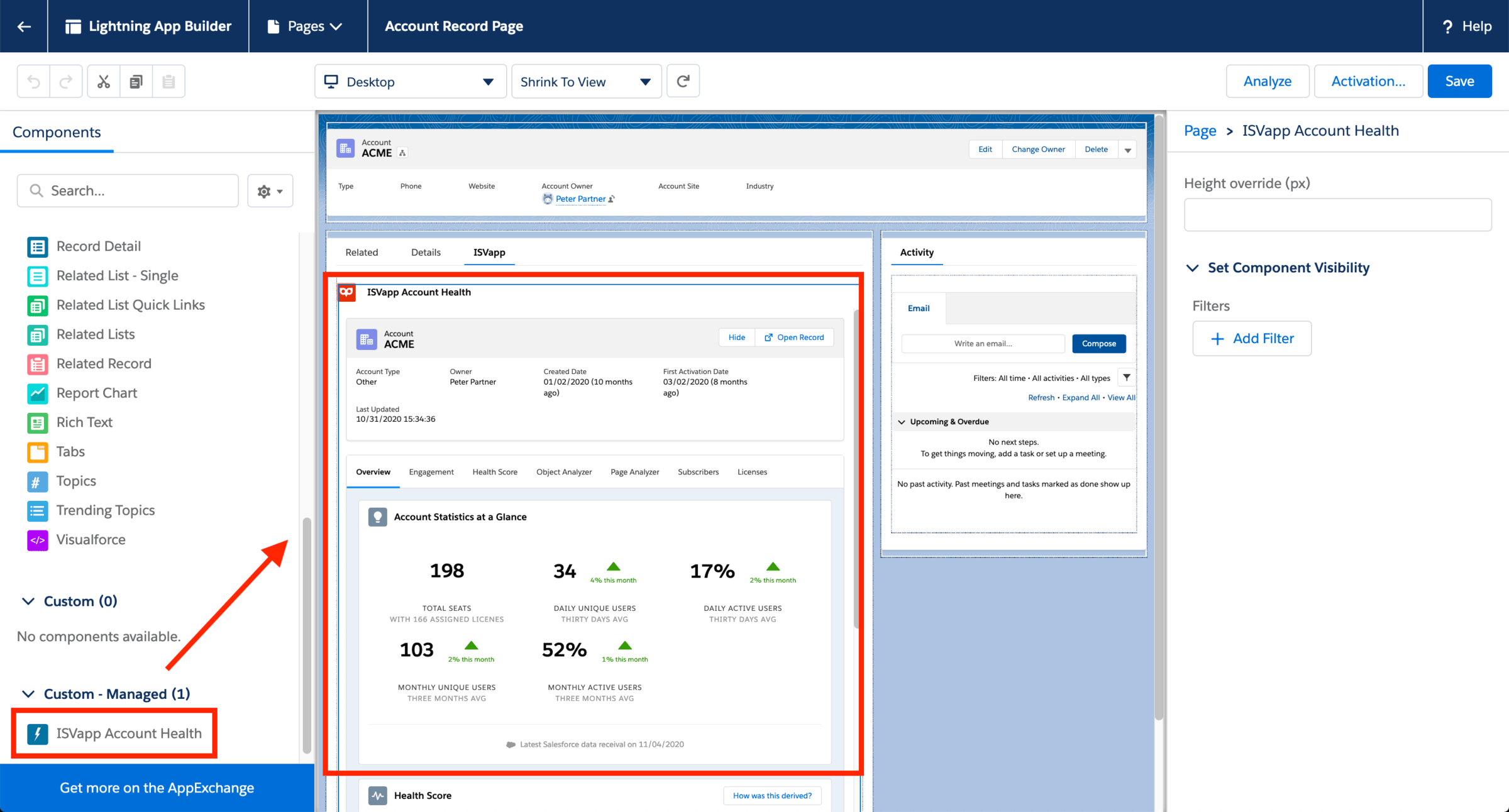Click the Compose email button
This screenshot has width=1509, height=812.
coord(1099,344)
